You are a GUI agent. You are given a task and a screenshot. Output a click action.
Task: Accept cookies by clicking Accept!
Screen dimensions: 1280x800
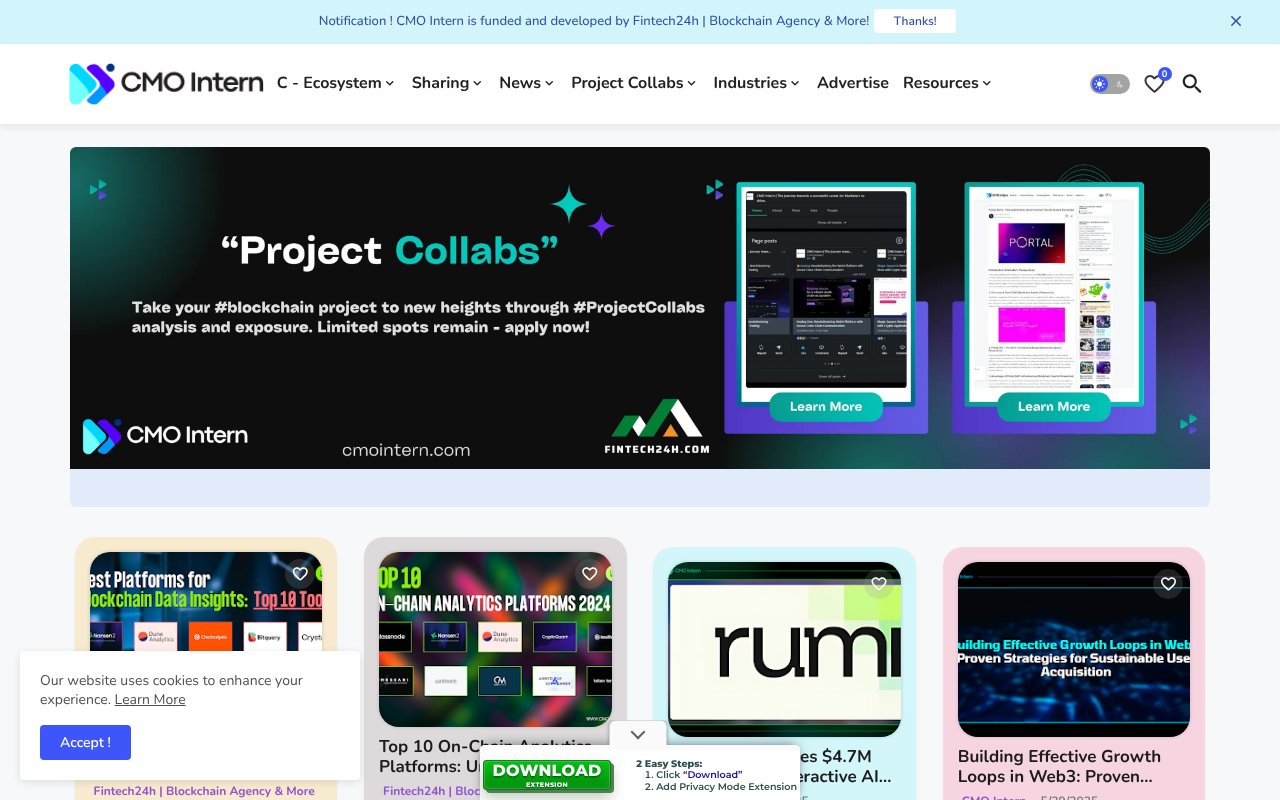click(85, 742)
